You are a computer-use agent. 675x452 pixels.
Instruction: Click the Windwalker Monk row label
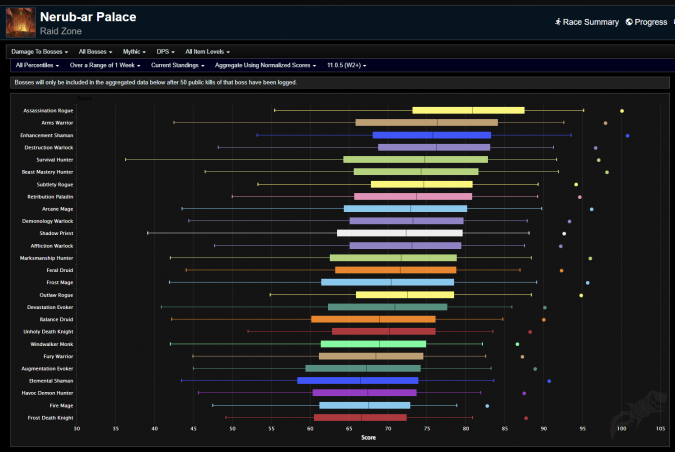pyautogui.click(x=52, y=344)
